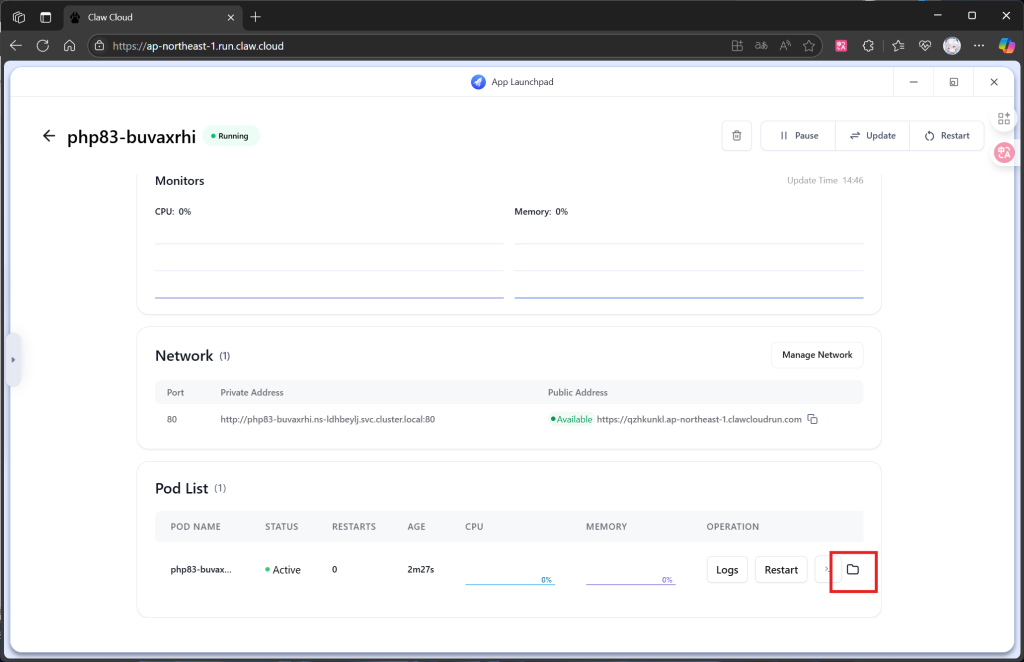Click the Update button
Screen dimensions: 1024x662
click(872, 136)
